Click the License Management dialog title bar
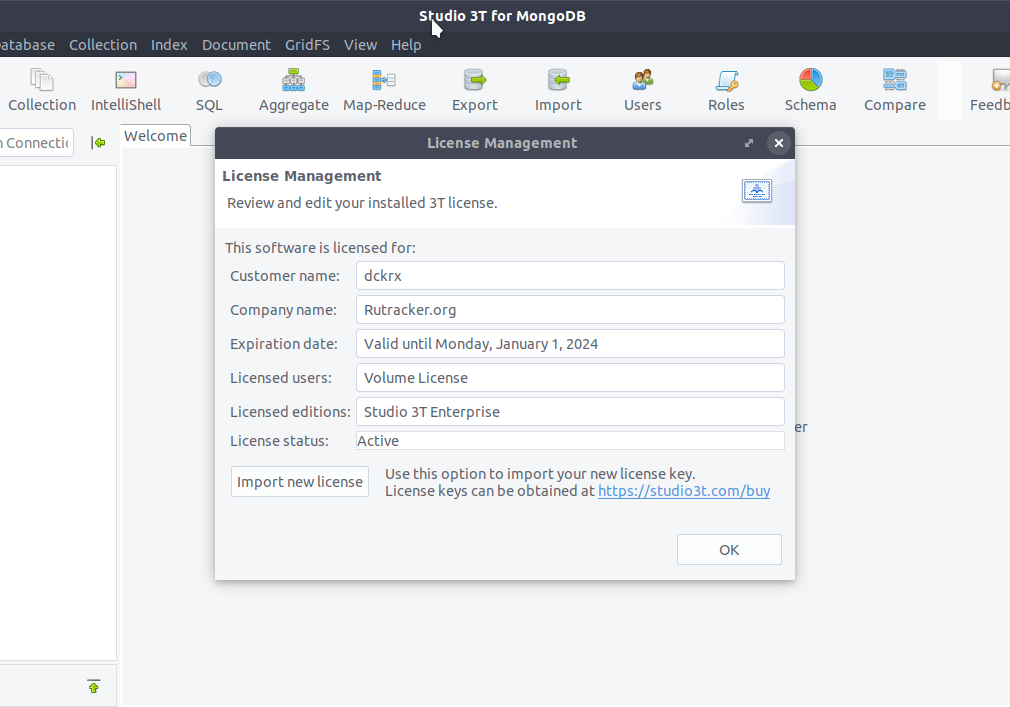This screenshot has height=707, width=1010. 502,143
